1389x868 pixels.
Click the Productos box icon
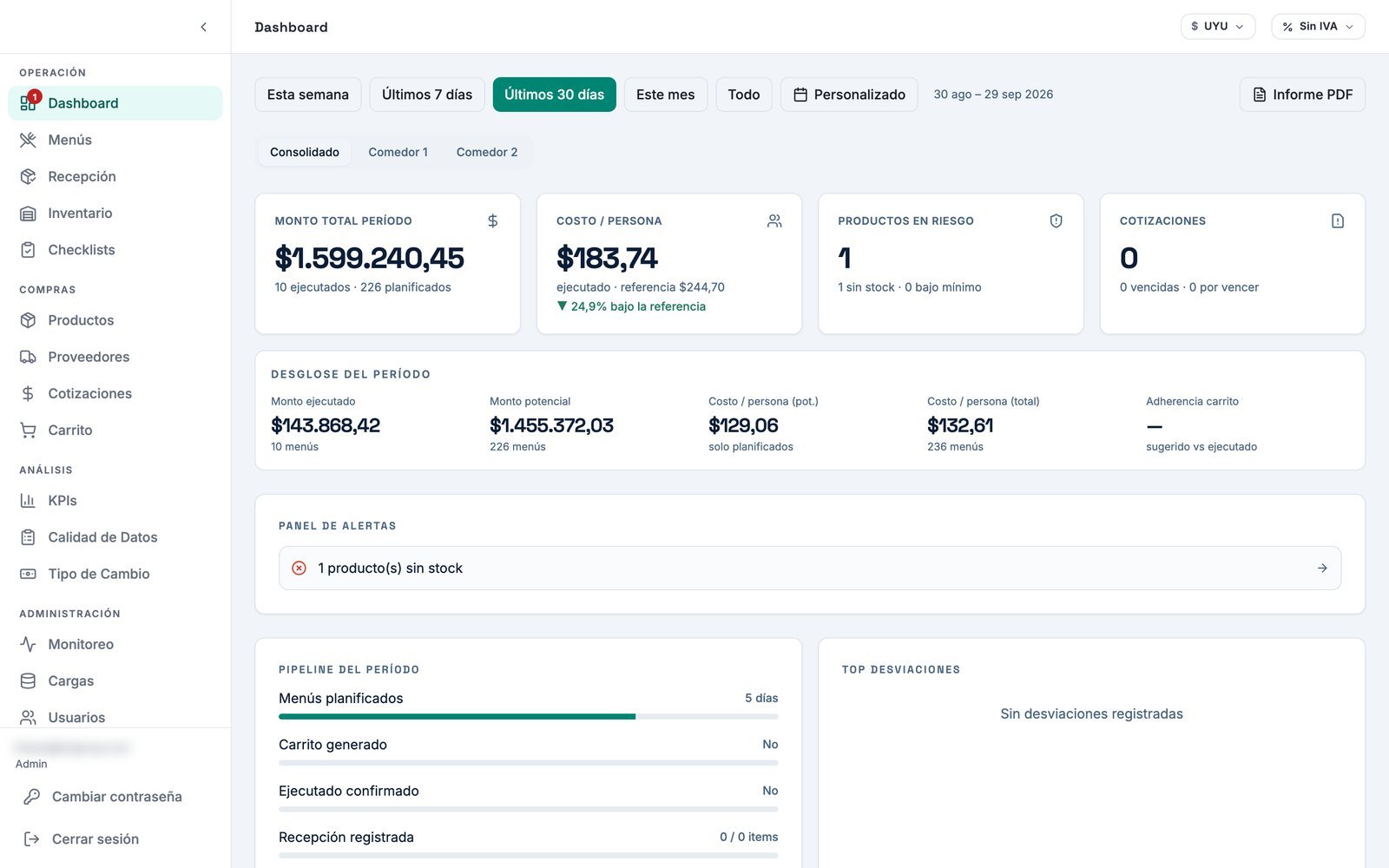coord(28,320)
